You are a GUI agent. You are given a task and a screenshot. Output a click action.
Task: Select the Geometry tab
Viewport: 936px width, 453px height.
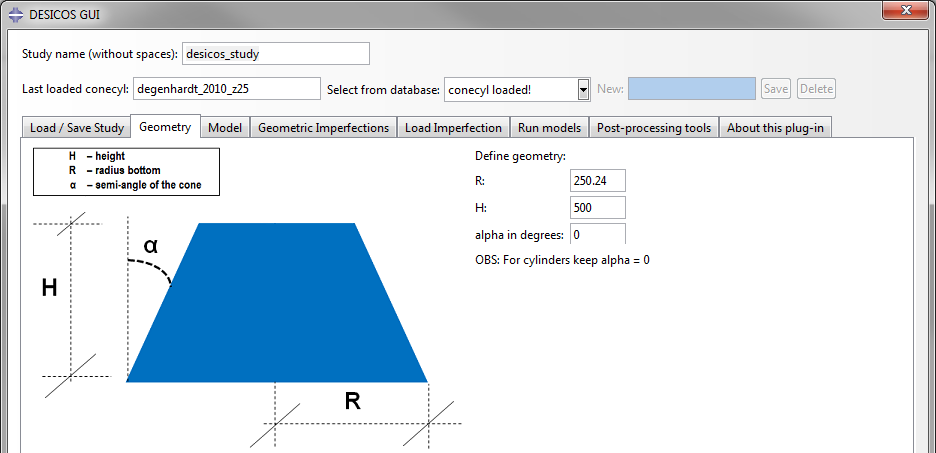[165, 127]
